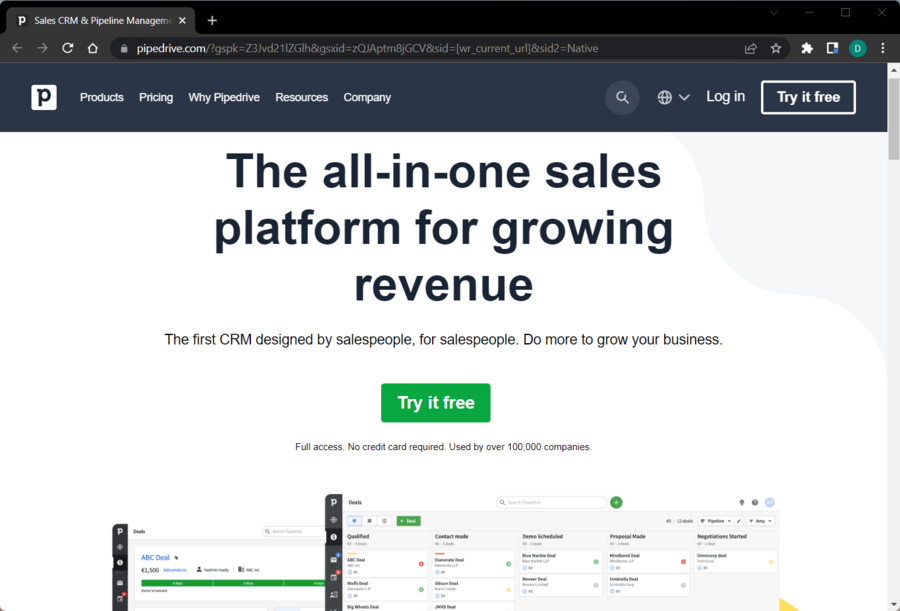The width and height of the screenshot is (900, 611).
Task: Click the Silicon Deal card
Action: click(473, 589)
